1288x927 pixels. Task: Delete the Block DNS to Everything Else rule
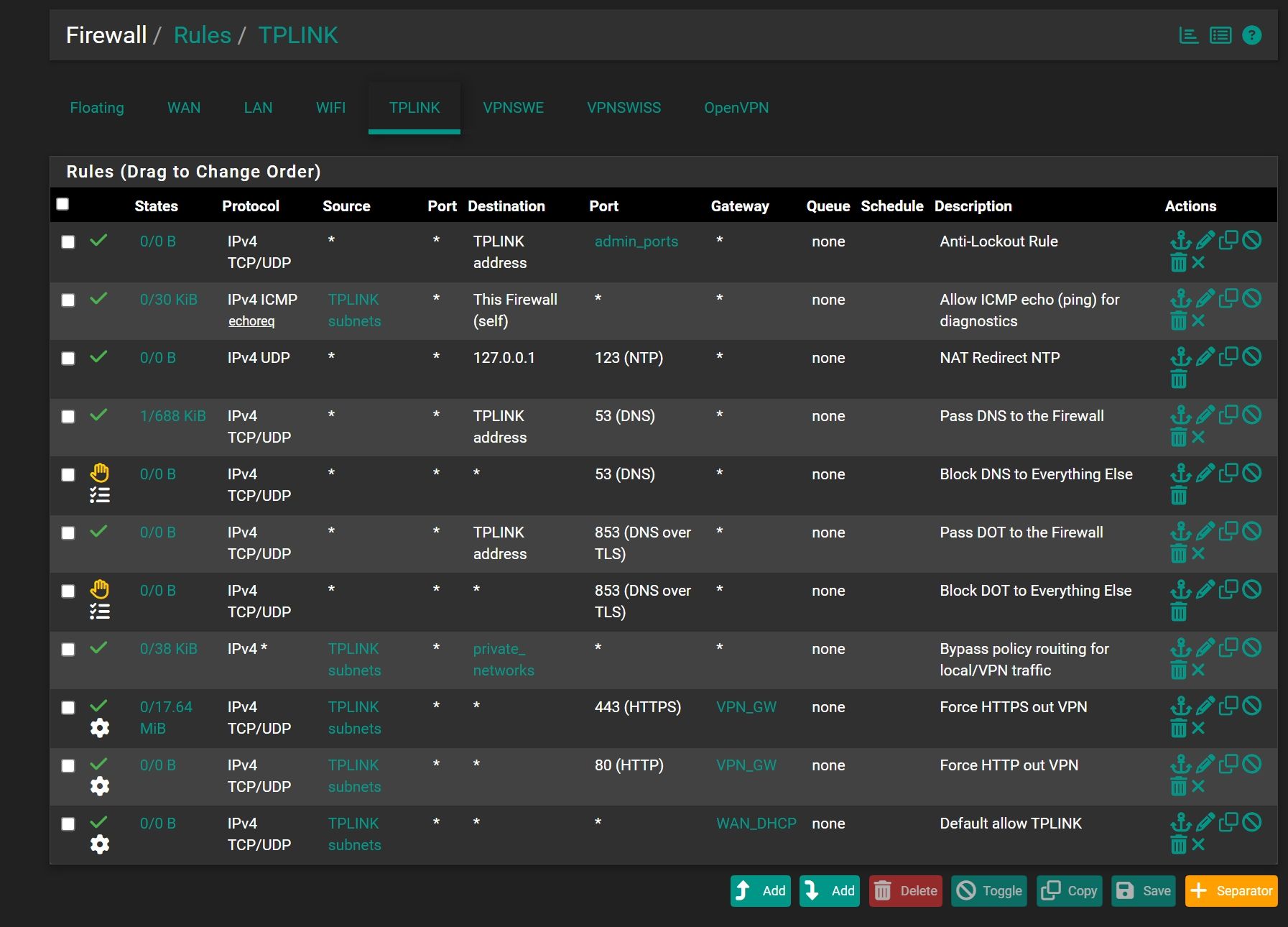[x=1178, y=495]
